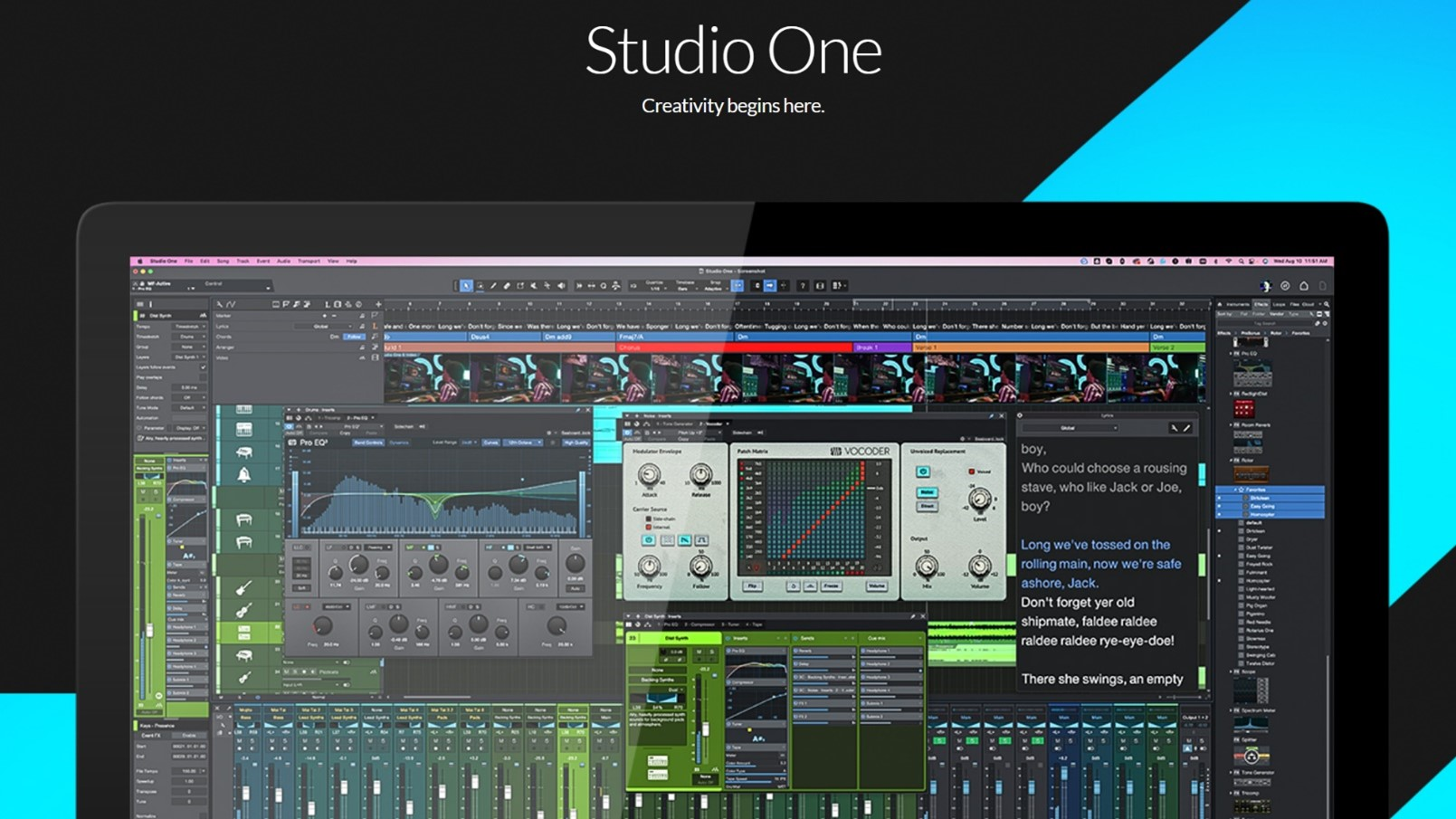Click the pin icon on Drums Inserts window

point(577,410)
